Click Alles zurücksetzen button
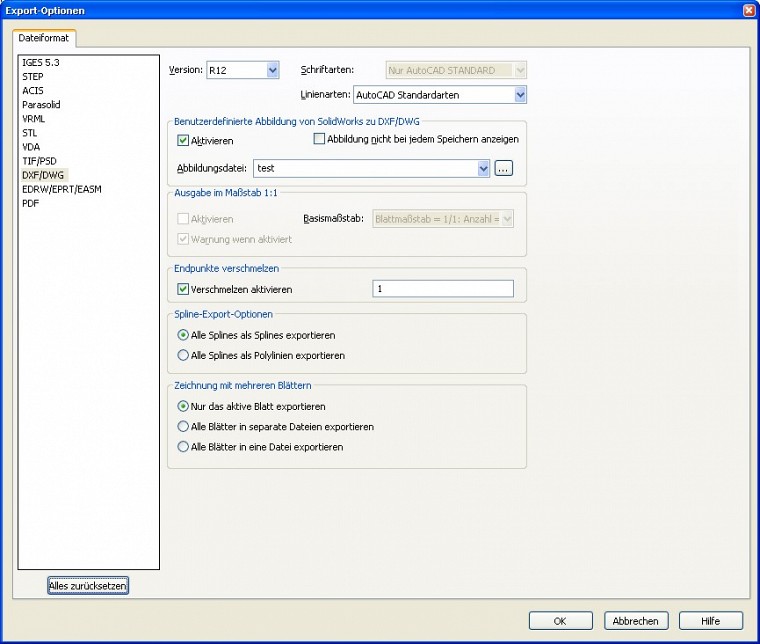Viewport: 760px width, 644px height. tap(88, 585)
